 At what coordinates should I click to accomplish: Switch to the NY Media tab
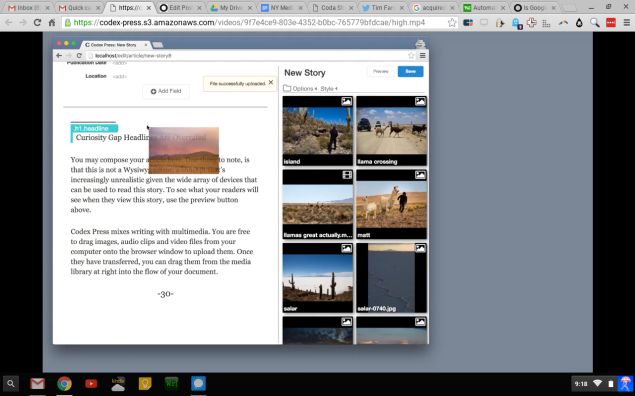[x=281, y=8]
